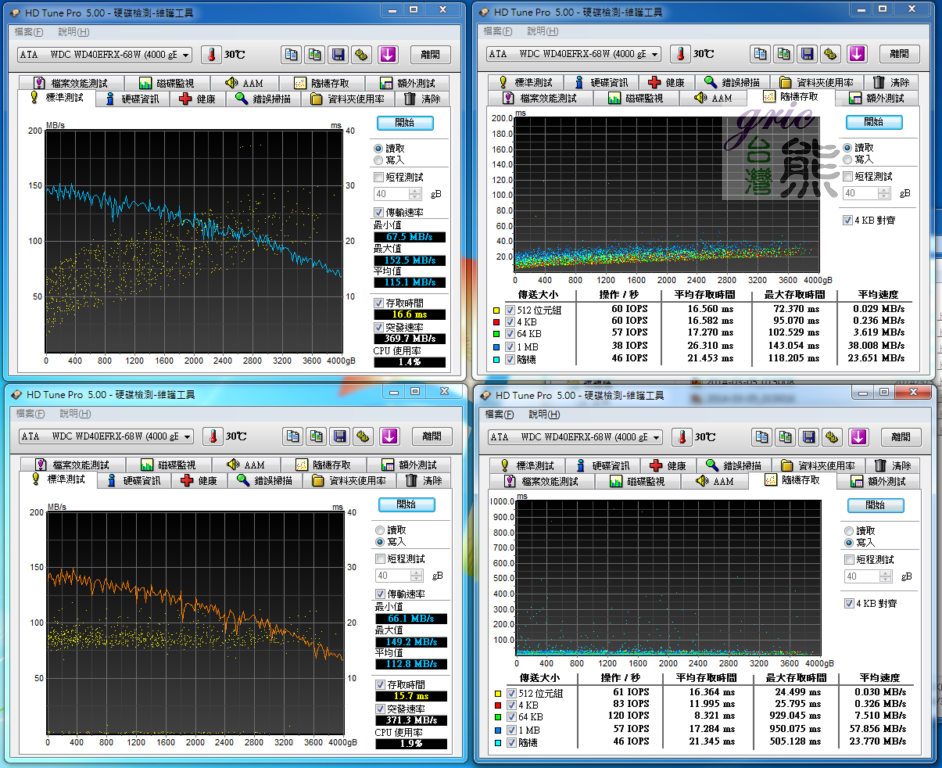Select 寫入 radio in top-left window

tap(378, 159)
